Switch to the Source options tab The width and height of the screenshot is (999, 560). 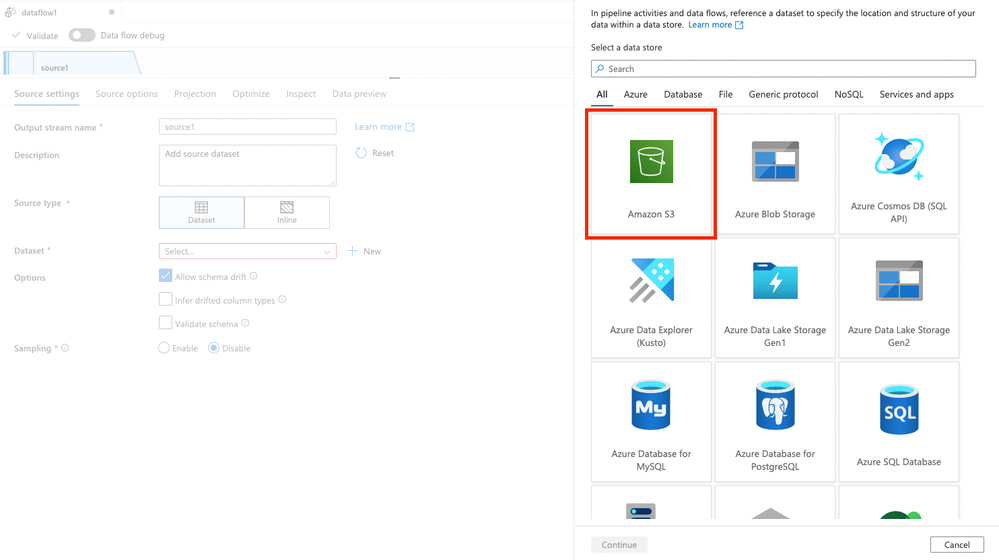point(127,94)
